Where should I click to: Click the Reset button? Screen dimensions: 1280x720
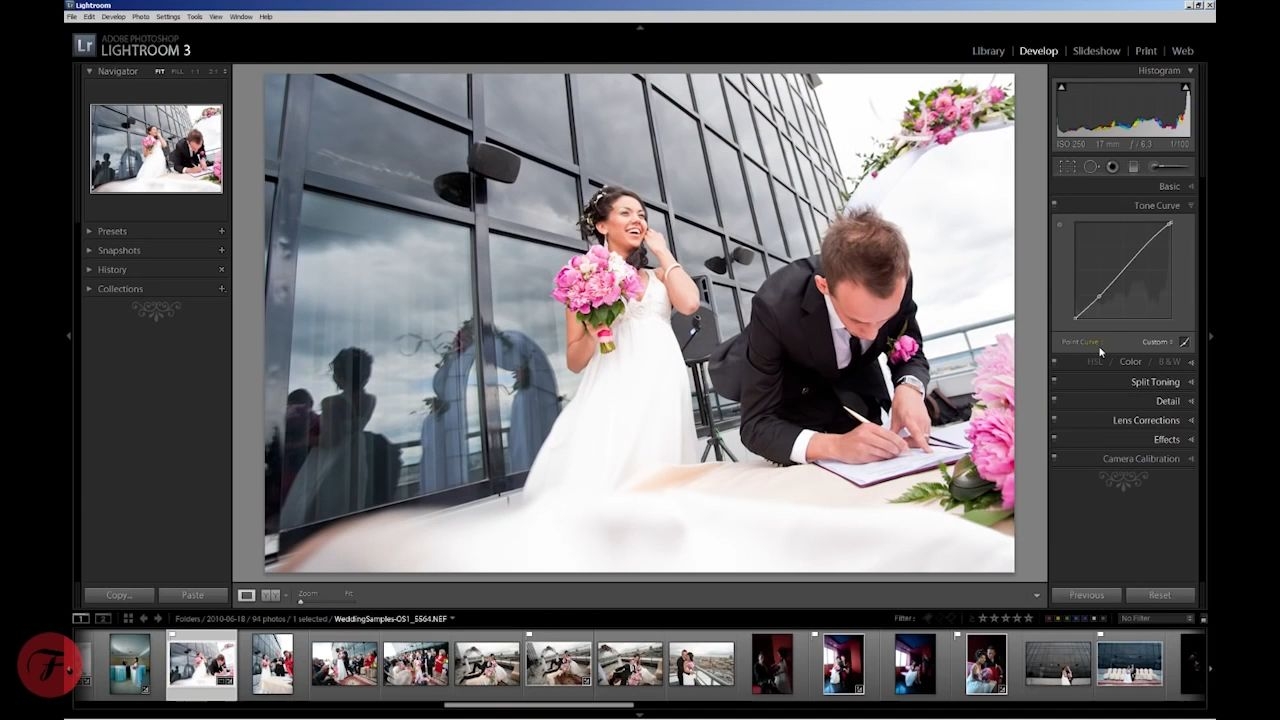click(1159, 595)
